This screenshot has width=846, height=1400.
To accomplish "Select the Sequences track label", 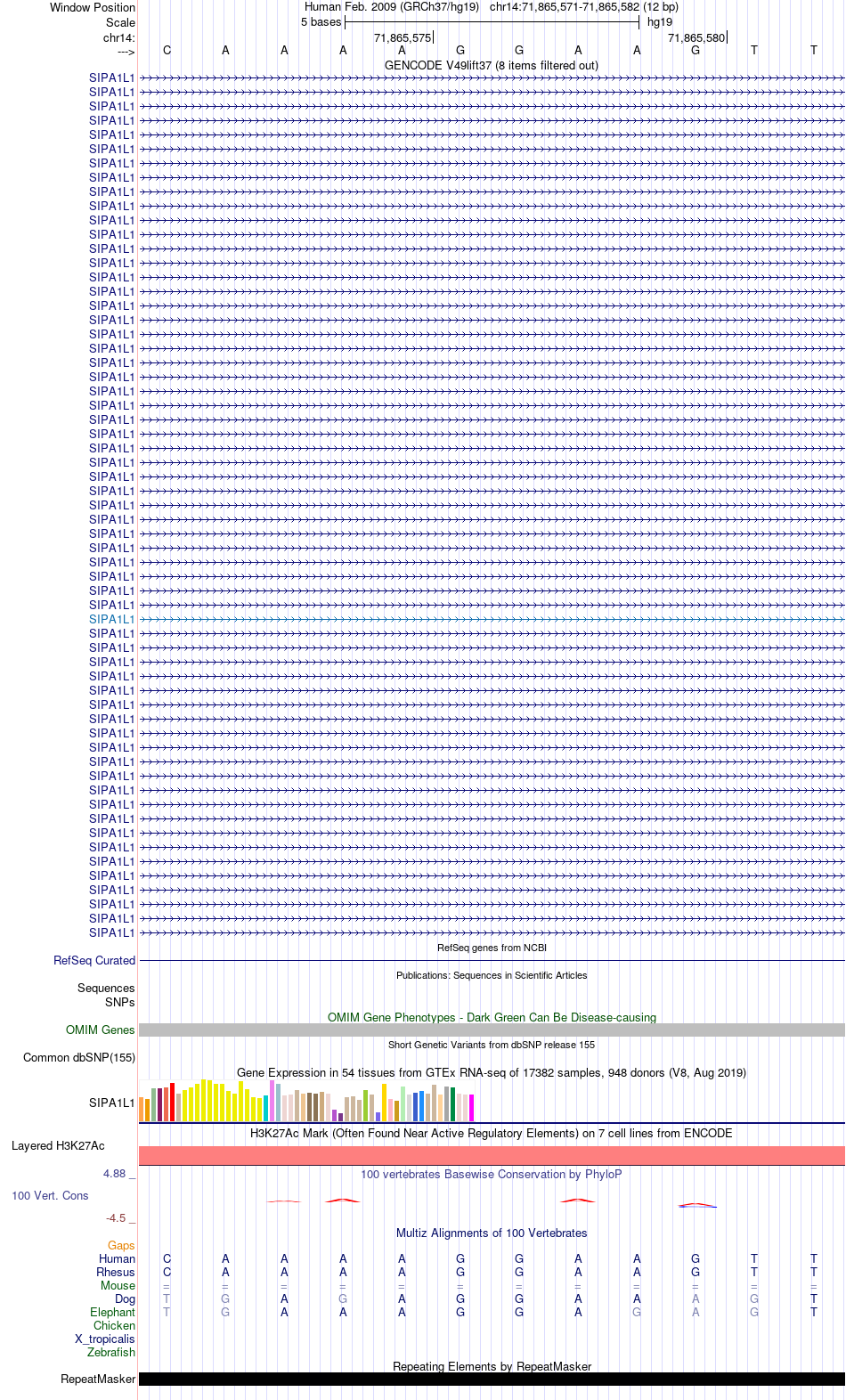I will pyautogui.click(x=106, y=988).
